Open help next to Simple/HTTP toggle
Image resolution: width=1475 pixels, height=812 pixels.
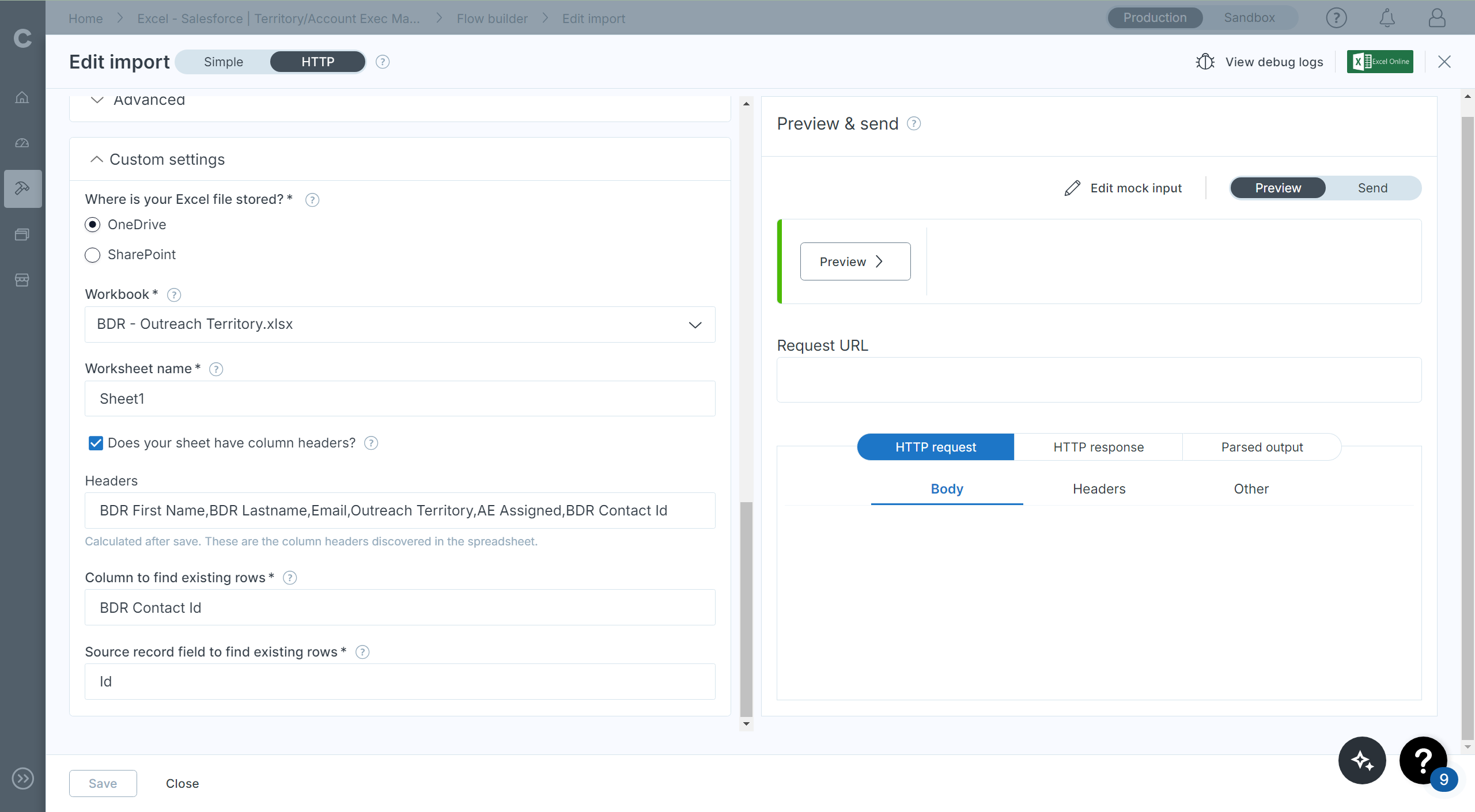(x=383, y=62)
